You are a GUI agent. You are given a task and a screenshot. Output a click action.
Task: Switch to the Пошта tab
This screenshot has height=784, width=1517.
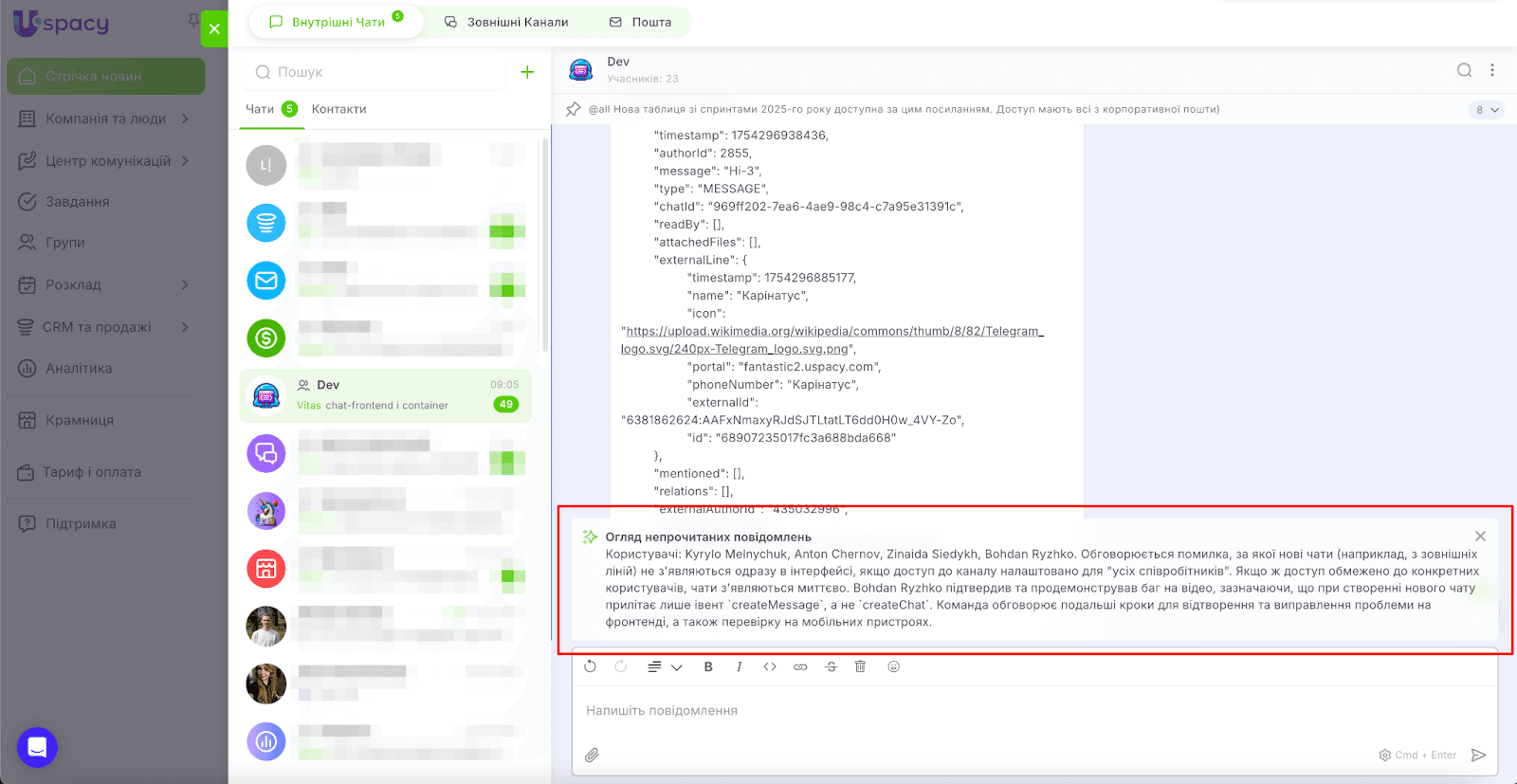tap(641, 22)
